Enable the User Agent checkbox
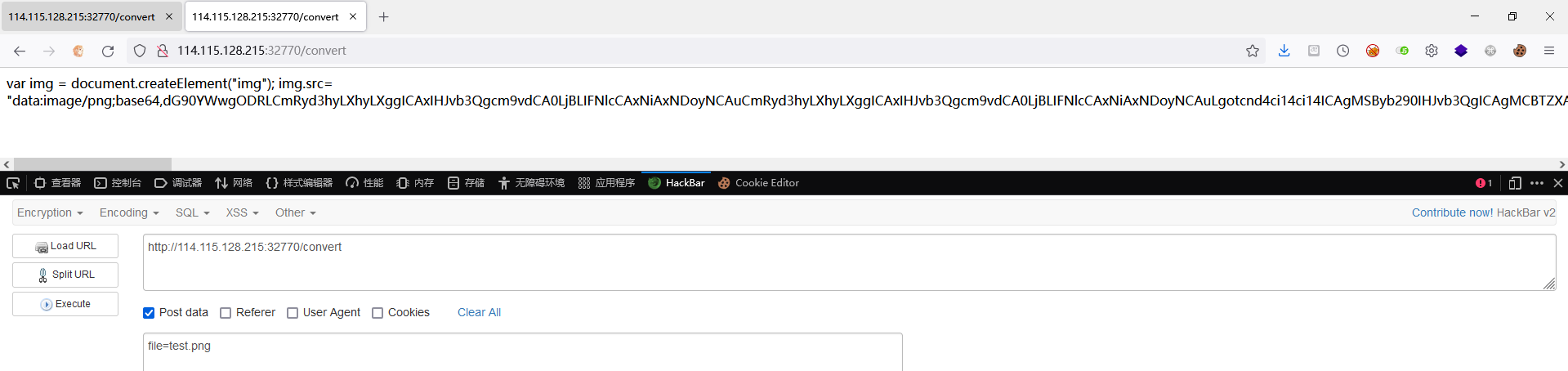 coord(293,313)
